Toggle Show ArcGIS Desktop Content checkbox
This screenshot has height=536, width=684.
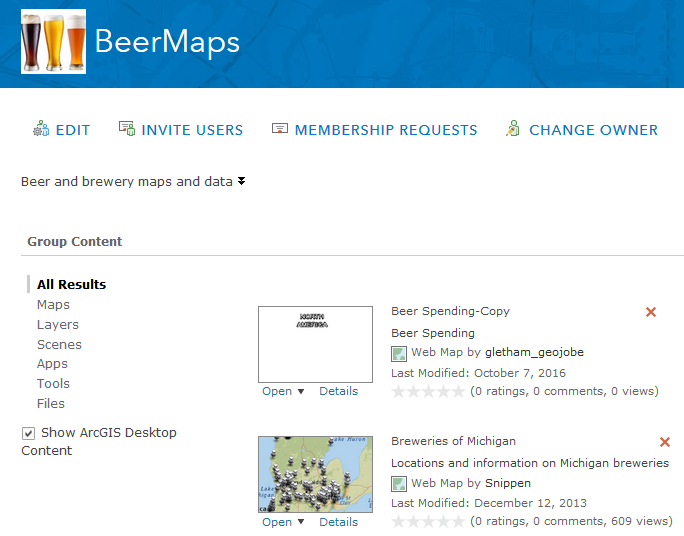[28, 433]
